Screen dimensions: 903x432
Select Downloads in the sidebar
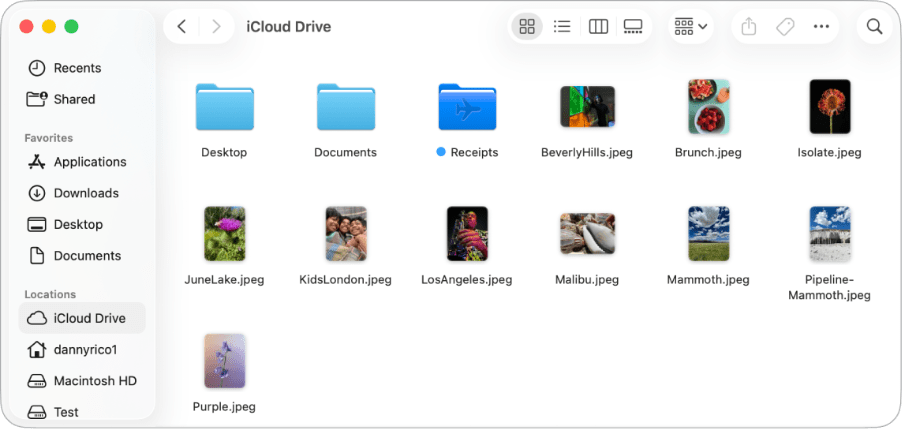pyautogui.click(x=85, y=193)
